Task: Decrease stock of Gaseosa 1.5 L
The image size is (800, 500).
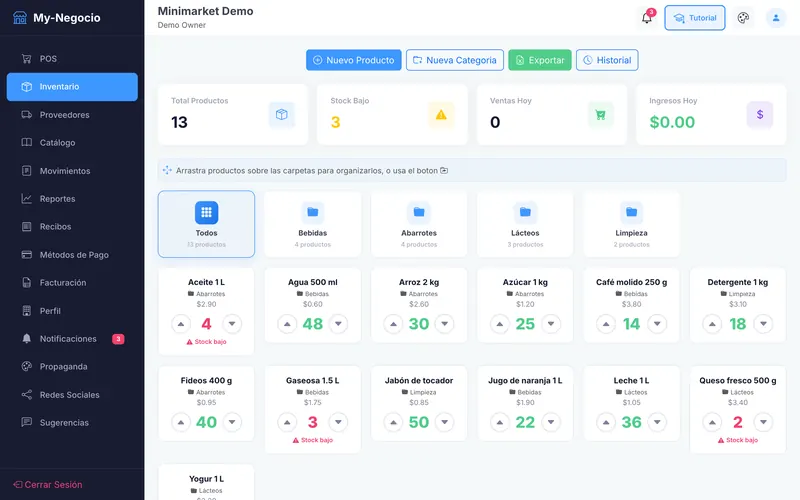Action: coord(338,422)
